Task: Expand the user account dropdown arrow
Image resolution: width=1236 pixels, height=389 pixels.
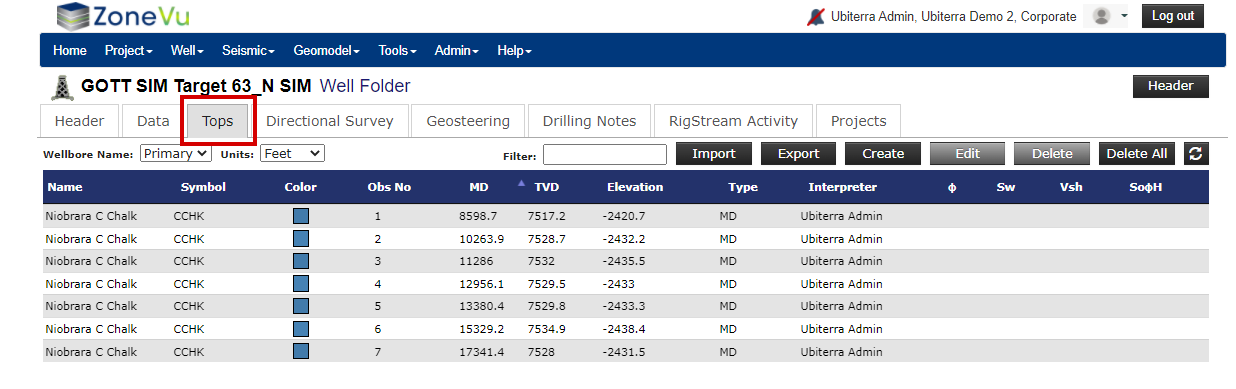Action: [1125, 17]
